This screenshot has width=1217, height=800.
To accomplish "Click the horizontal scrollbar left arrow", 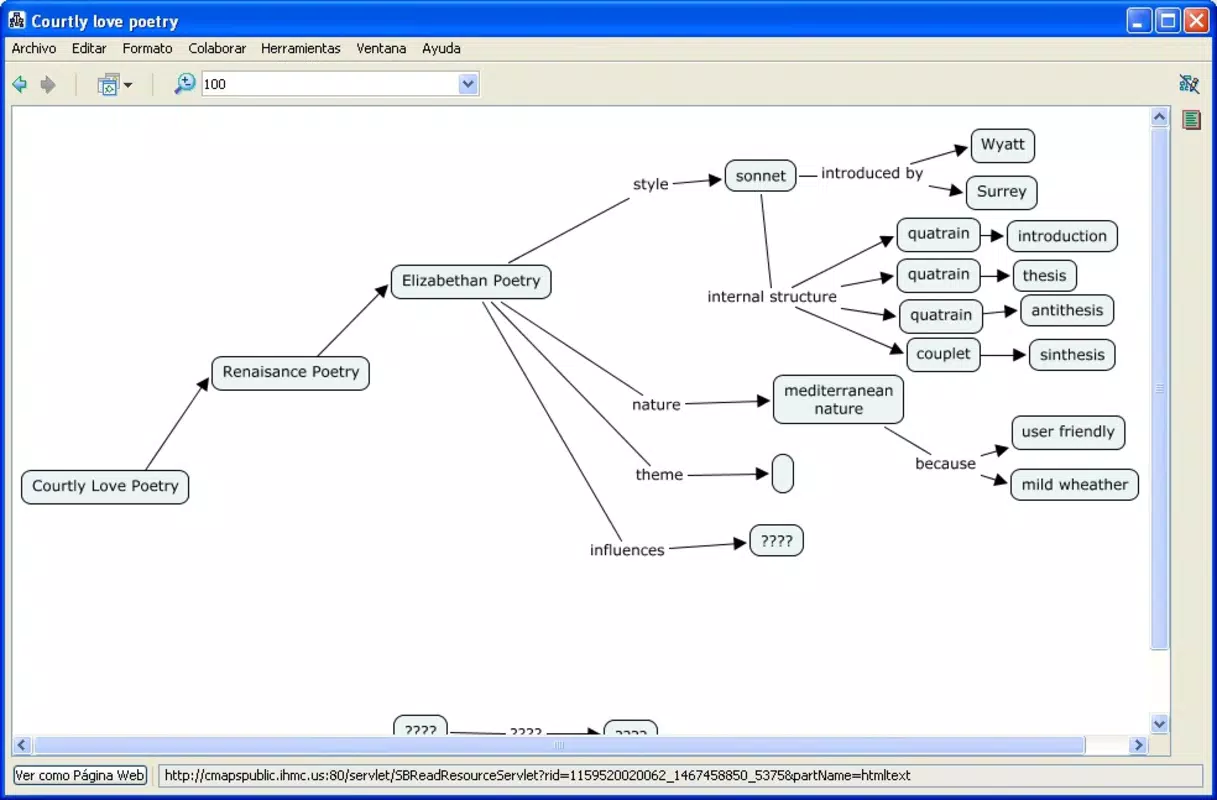I will (x=22, y=745).
